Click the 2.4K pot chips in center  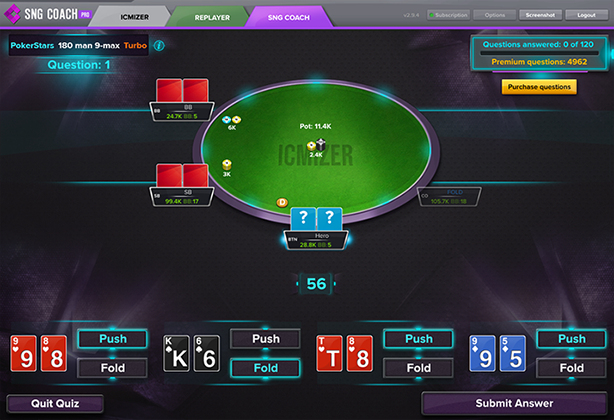(x=316, y=146)
